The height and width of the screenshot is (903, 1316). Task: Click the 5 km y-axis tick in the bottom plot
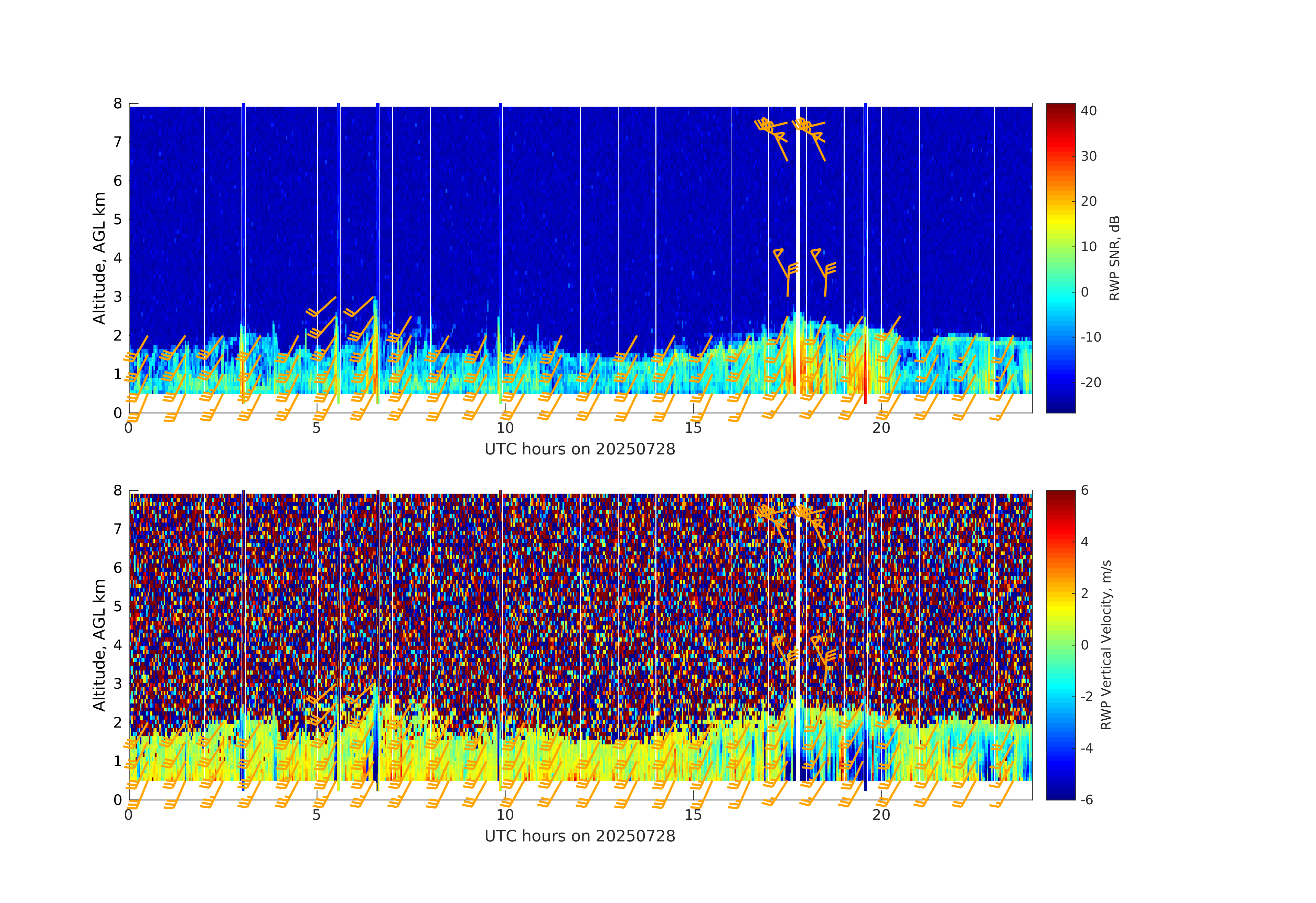(x=118, y=606)
